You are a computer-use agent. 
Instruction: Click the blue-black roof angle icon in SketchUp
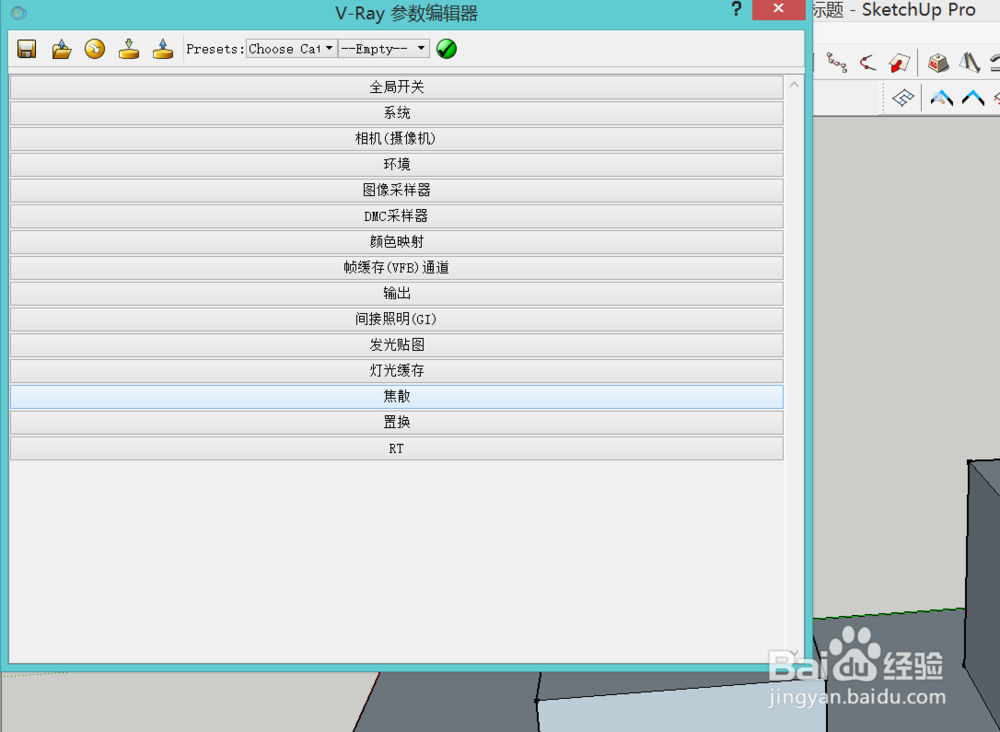[973, 98]
